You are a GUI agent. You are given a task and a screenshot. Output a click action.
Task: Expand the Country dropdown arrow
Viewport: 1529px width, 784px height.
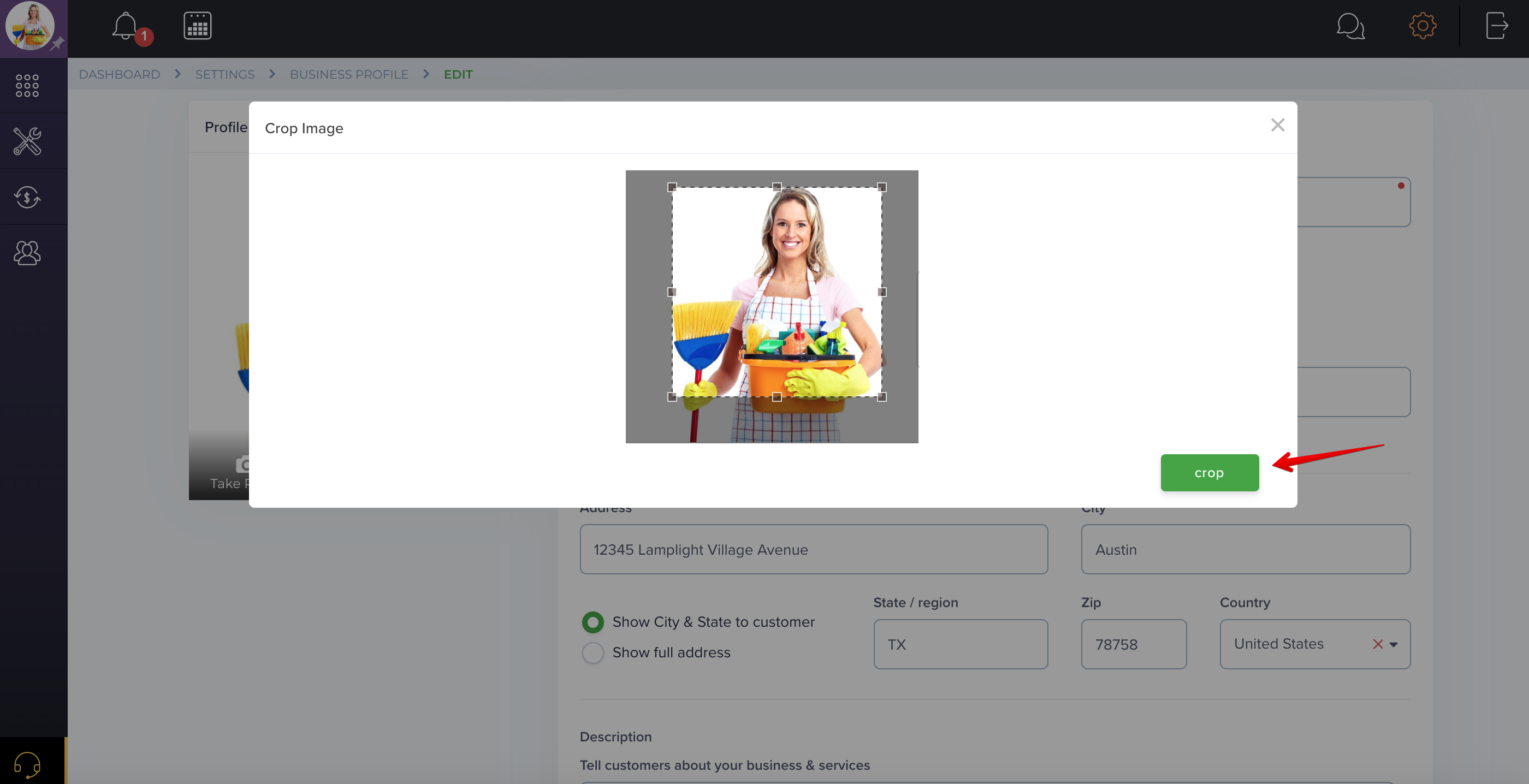pyautogui.click(x=1393, y=645)
